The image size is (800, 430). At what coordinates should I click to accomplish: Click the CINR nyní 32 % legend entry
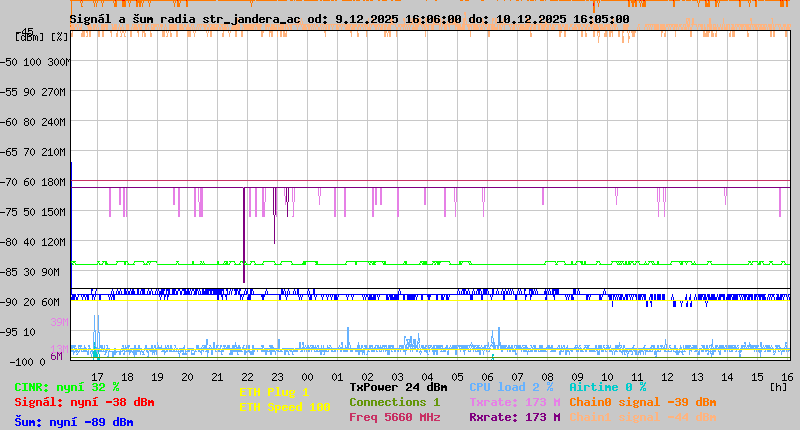tap(67, 387)
